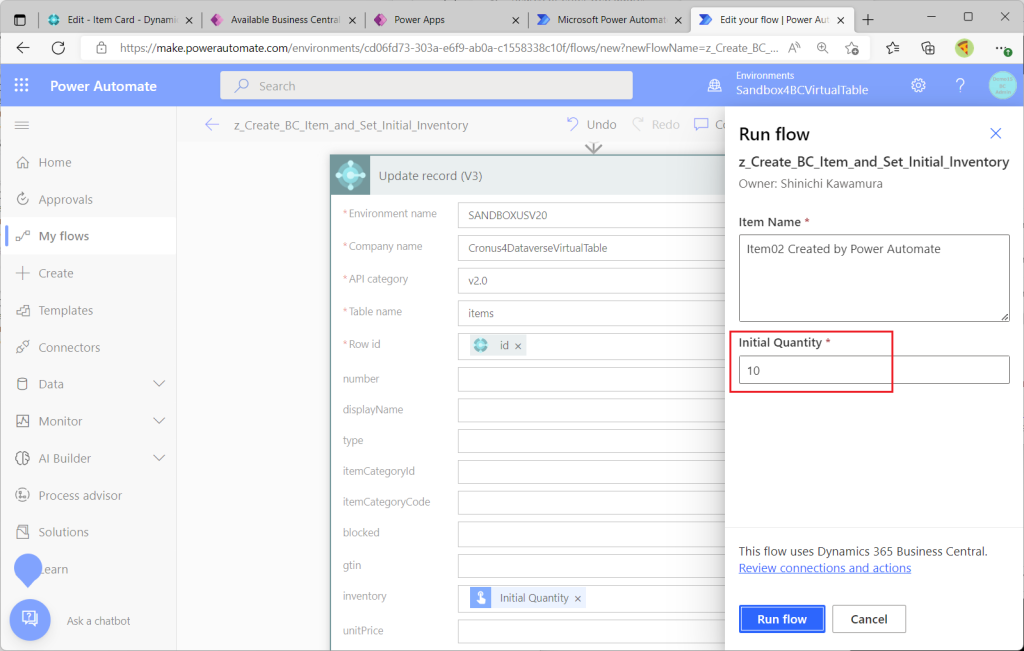This screenshot has width=1024, height=651.
Task: Click the browser favorites star icon
Action: coord(852,48)
